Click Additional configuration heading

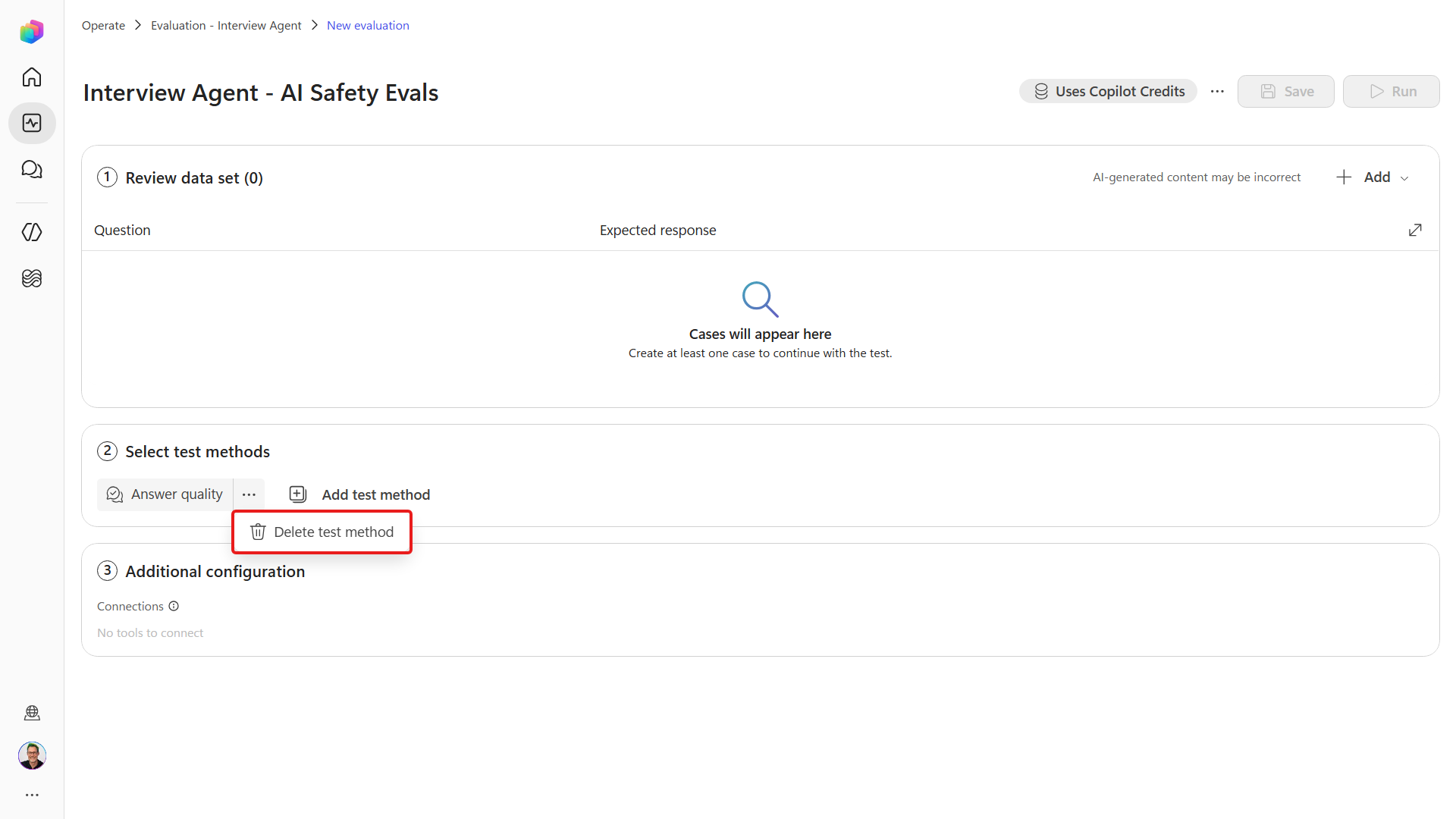(x=215, y=571)
